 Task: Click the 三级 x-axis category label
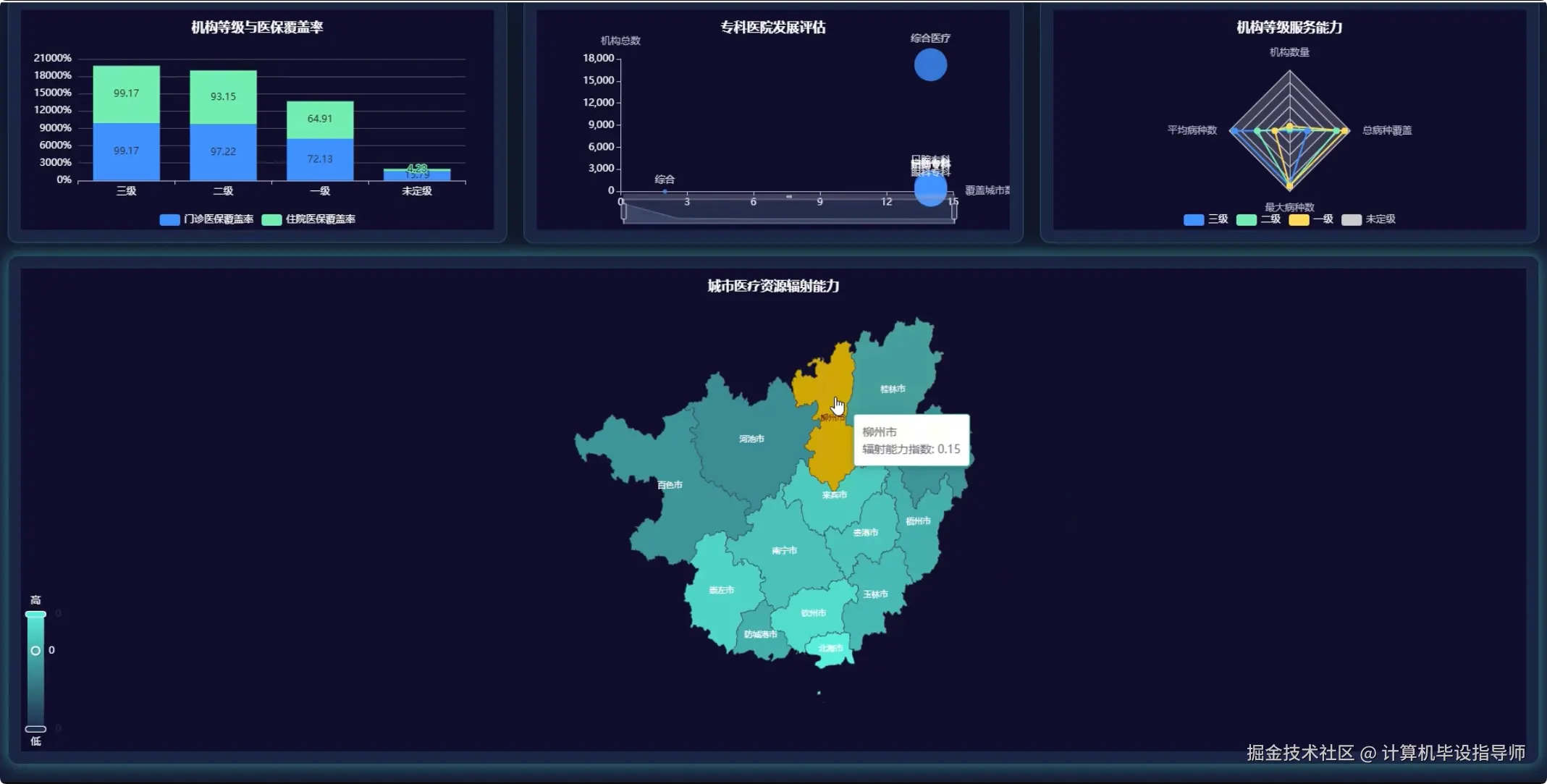(x=126, y=191)
